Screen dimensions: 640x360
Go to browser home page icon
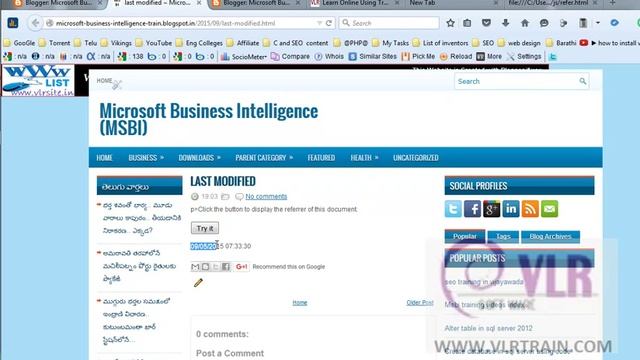tap(524, 23)
